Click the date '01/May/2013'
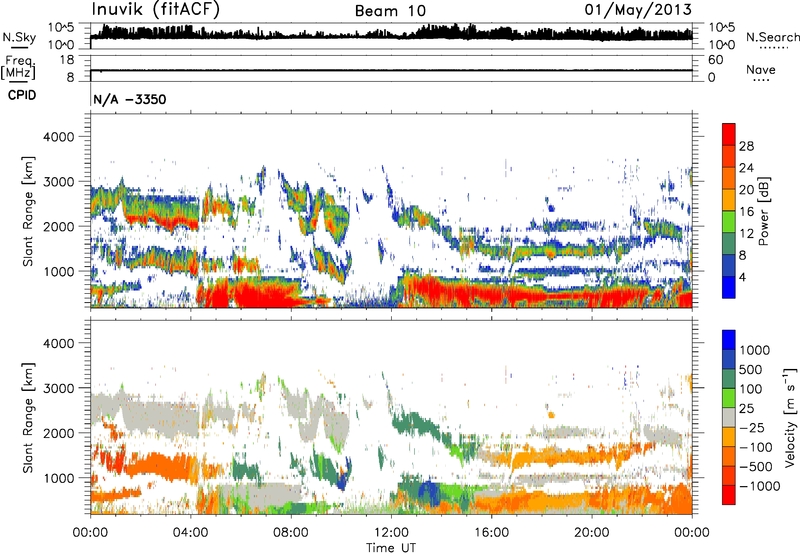Screen dimensions: 800x554 [x=638, y=9]
